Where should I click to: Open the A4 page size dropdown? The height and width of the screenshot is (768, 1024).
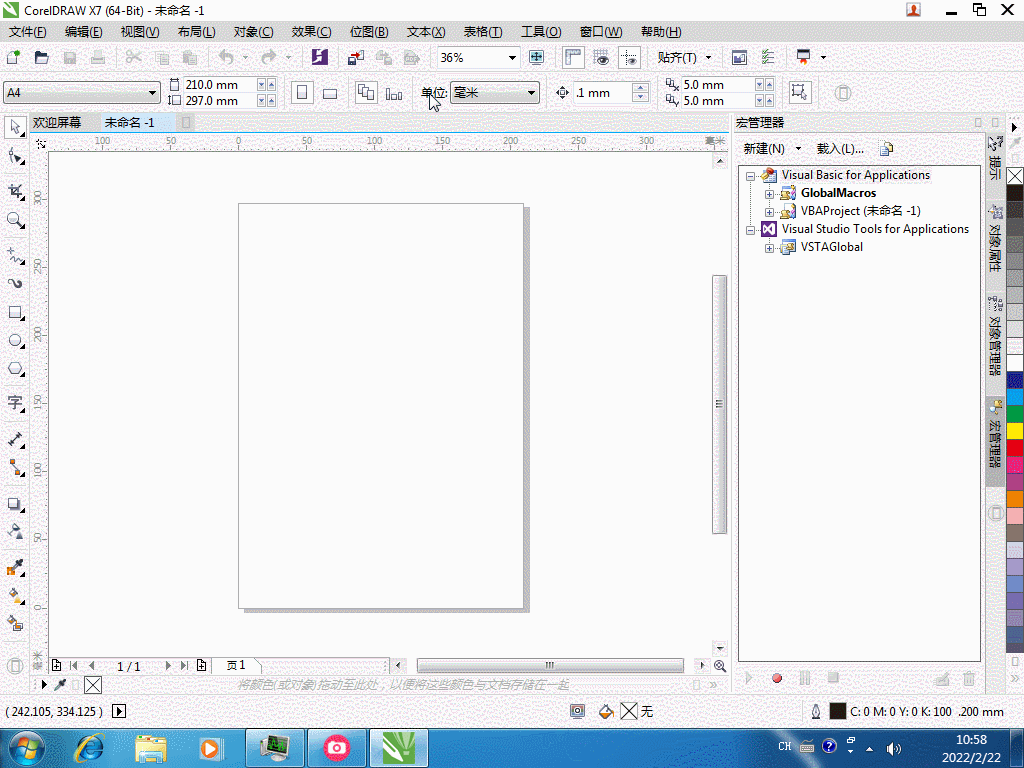click(x=152, y=93)
